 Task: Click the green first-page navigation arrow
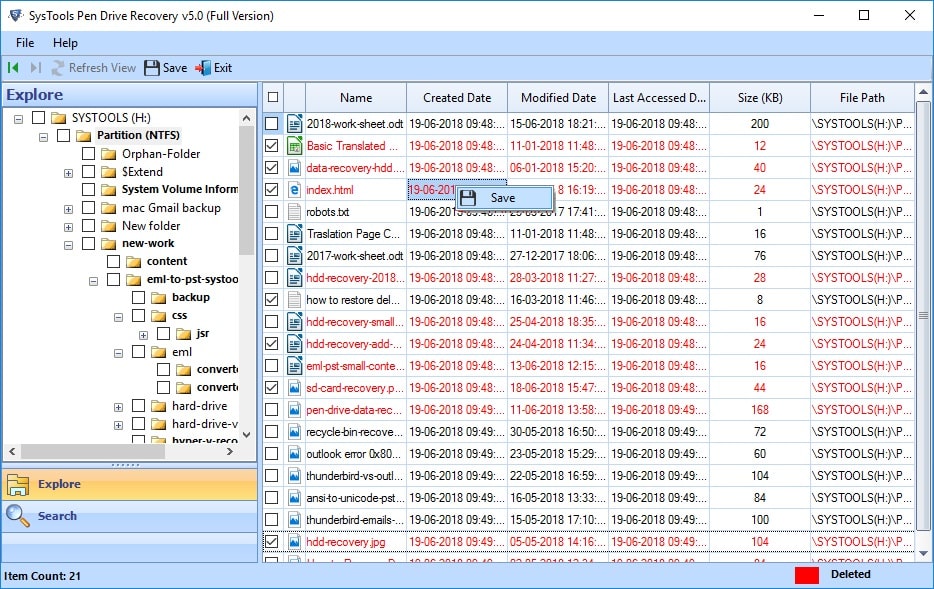[x=13, y=68]
